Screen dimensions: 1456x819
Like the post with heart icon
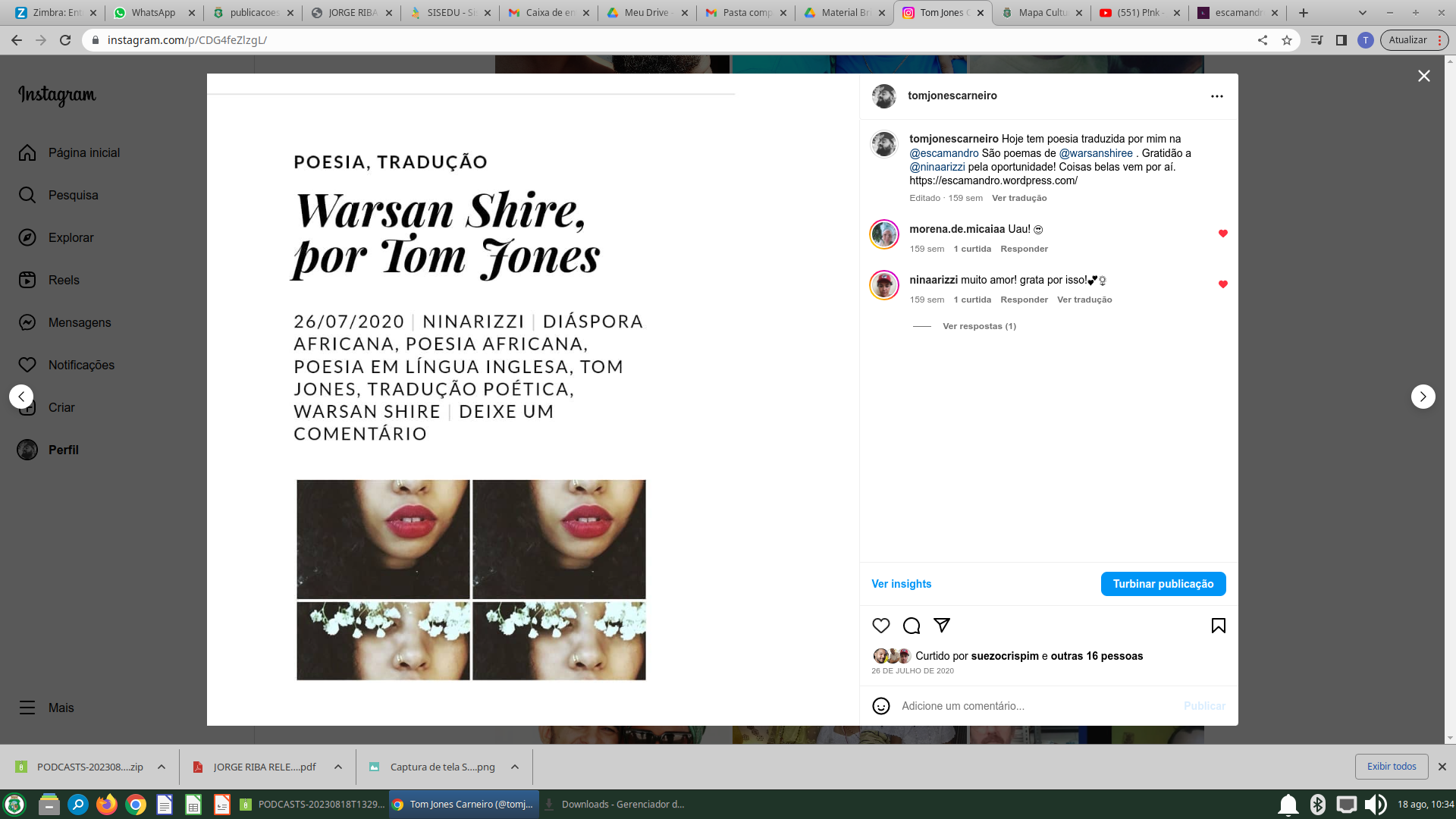880,626
